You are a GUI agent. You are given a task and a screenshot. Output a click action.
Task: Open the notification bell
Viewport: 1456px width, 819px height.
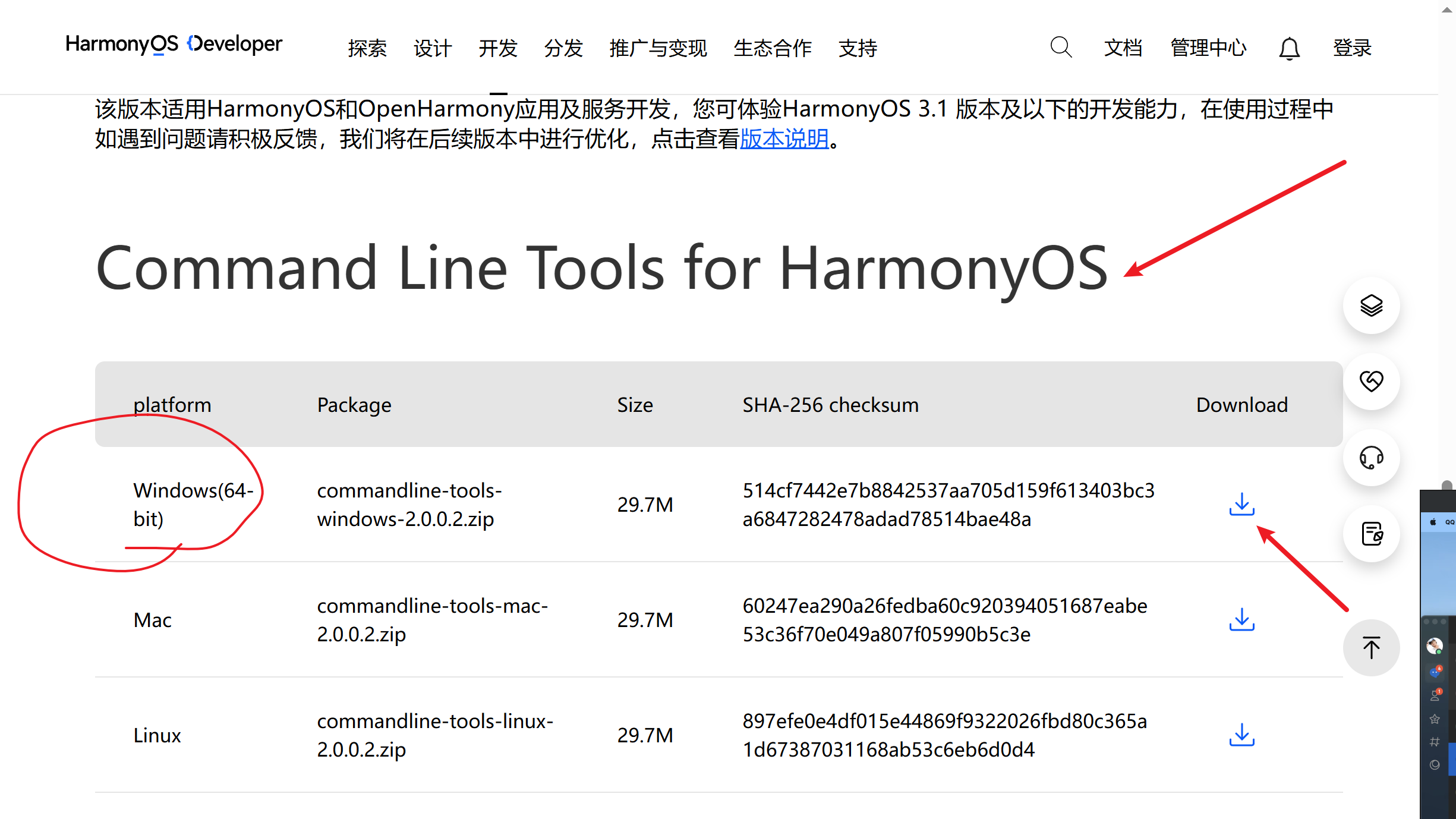tap(1289, 48)
